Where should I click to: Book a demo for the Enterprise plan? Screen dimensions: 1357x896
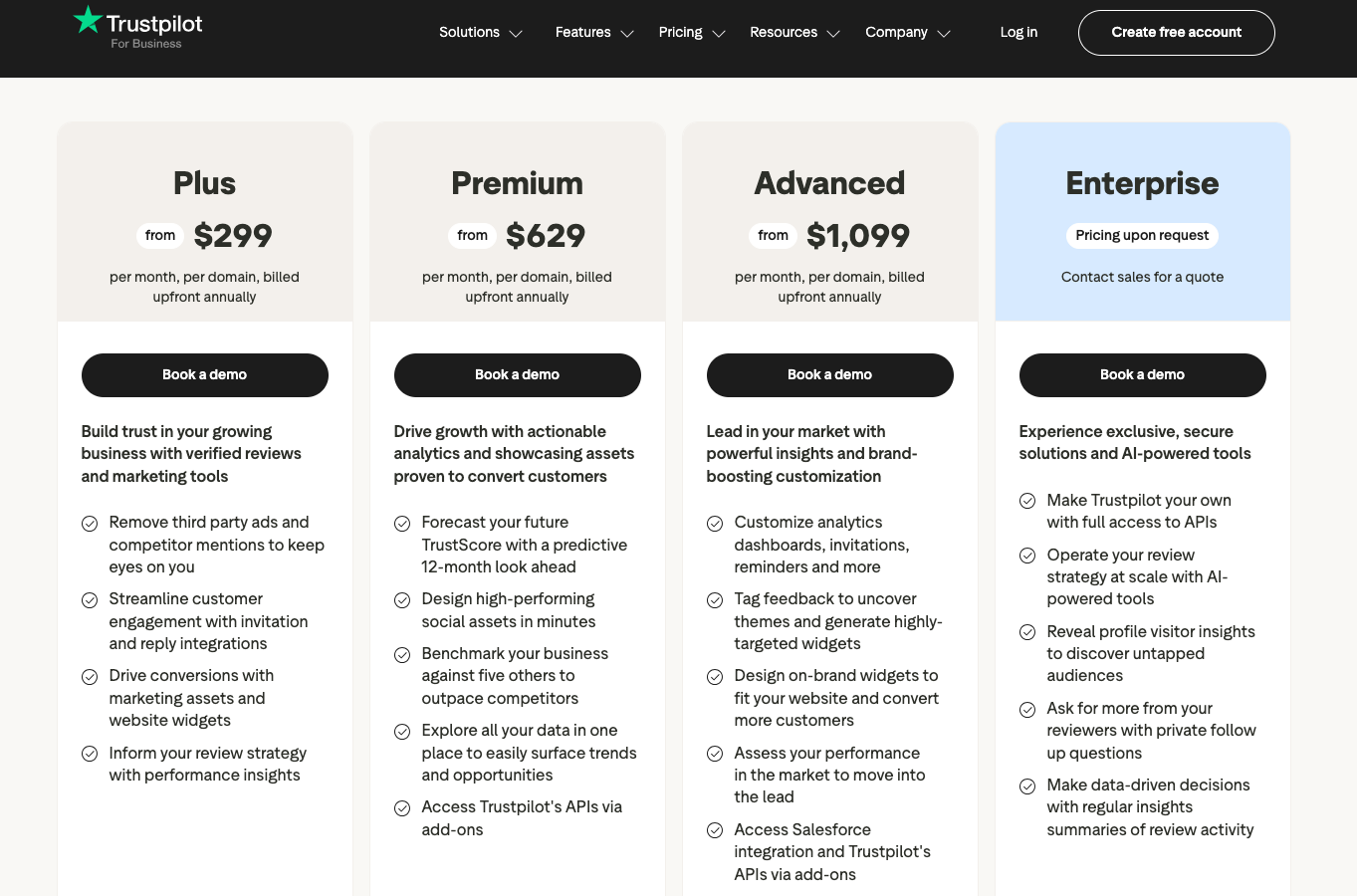[1142, 374]
